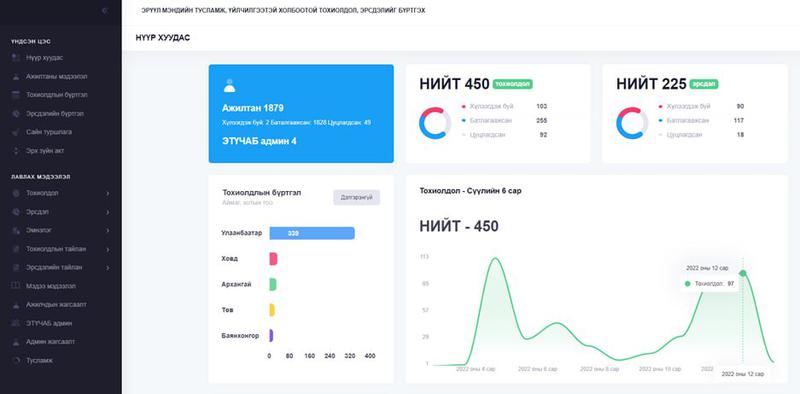Viewport: 800px width, 394px height.
Task: Click the Ажилтны мэдээлэл person icon
Action: (x=16, y=77)
